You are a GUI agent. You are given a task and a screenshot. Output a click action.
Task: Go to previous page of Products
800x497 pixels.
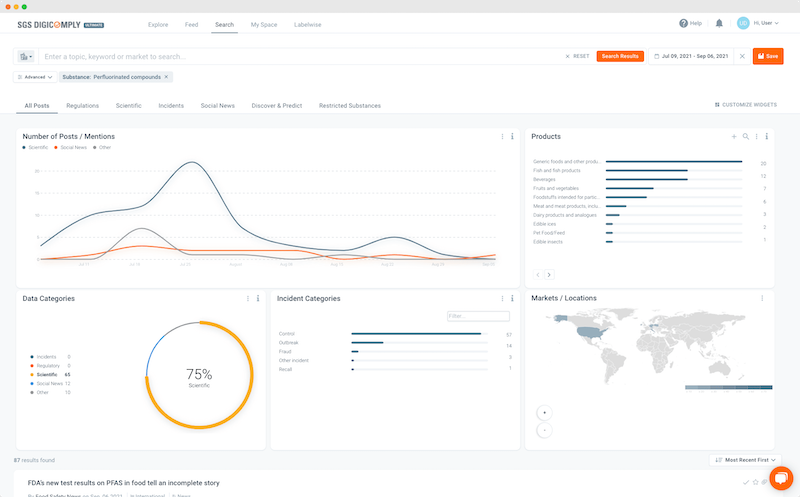(x=538, y=275)
